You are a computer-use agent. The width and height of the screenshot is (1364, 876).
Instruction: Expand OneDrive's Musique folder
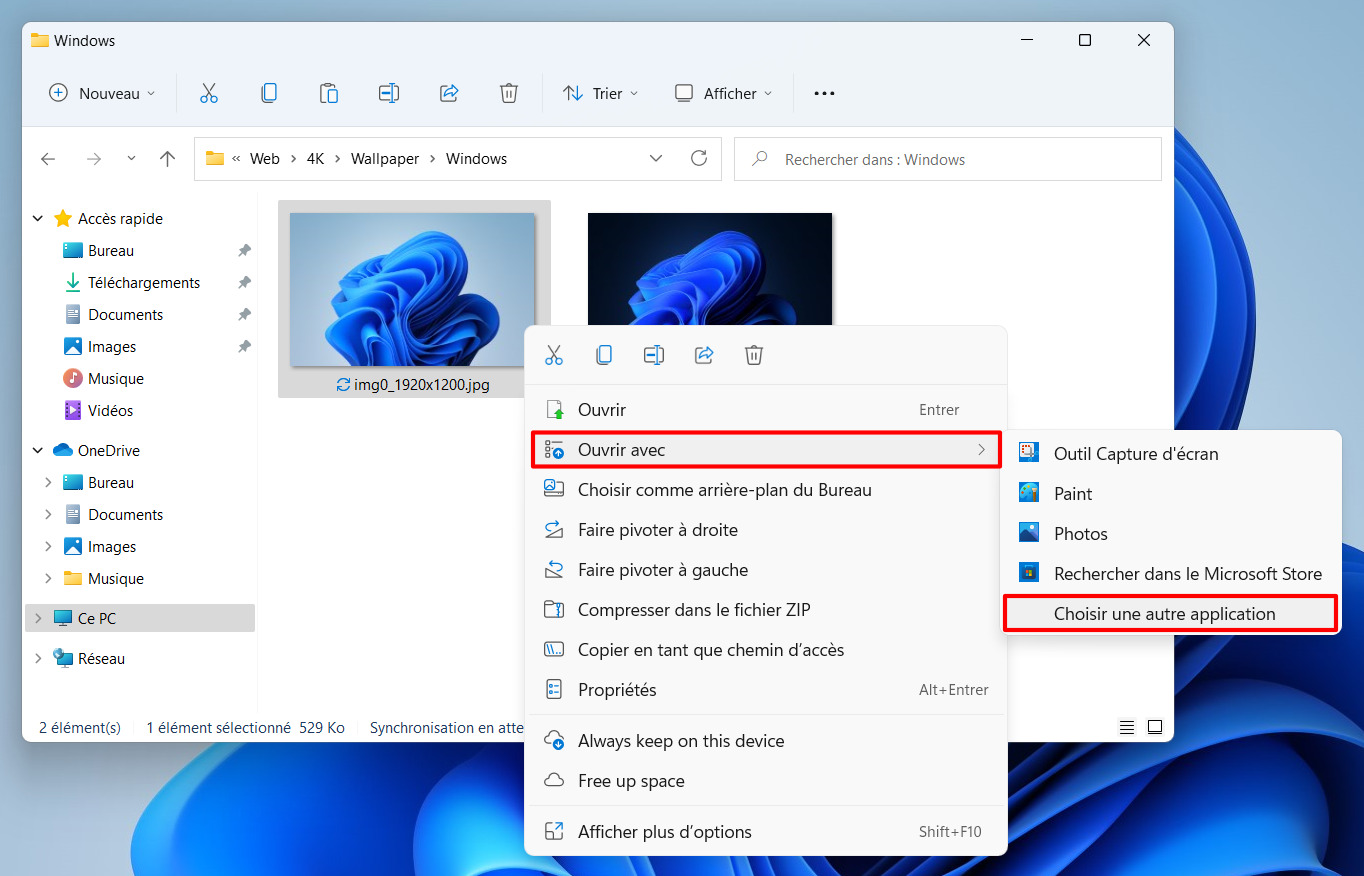[48, 579]
